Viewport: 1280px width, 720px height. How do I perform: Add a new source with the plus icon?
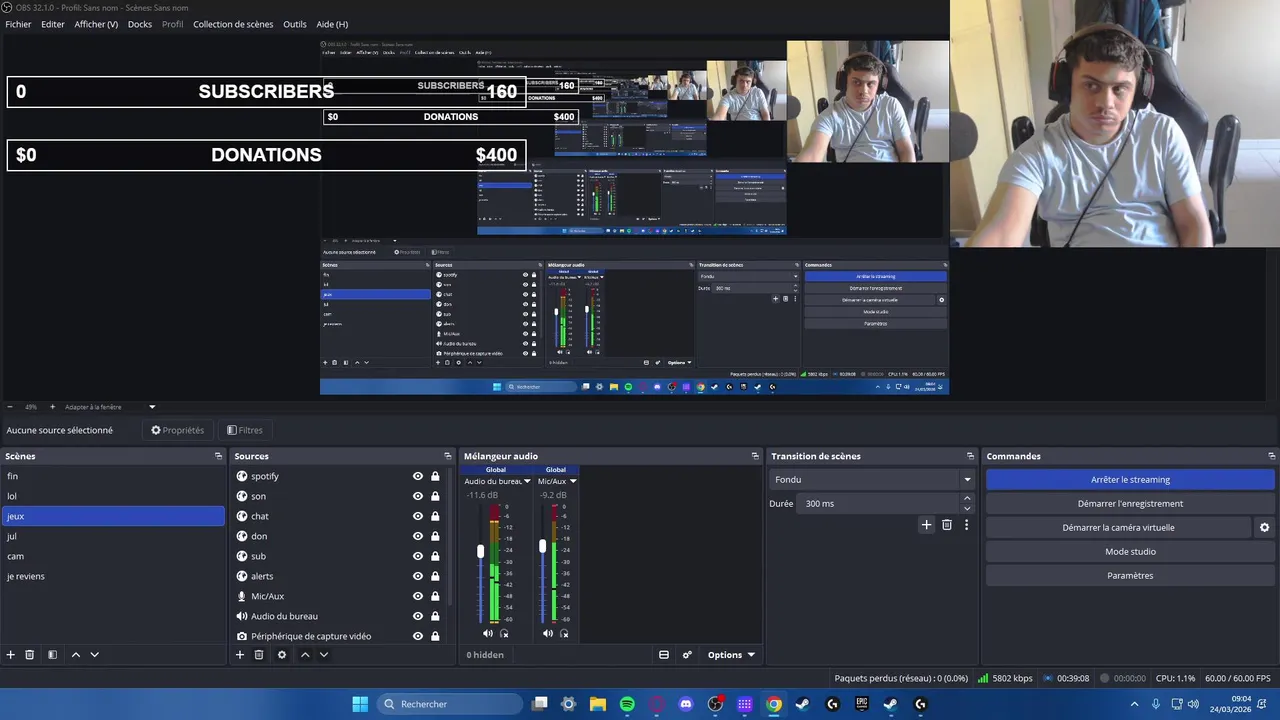(240, 655)
